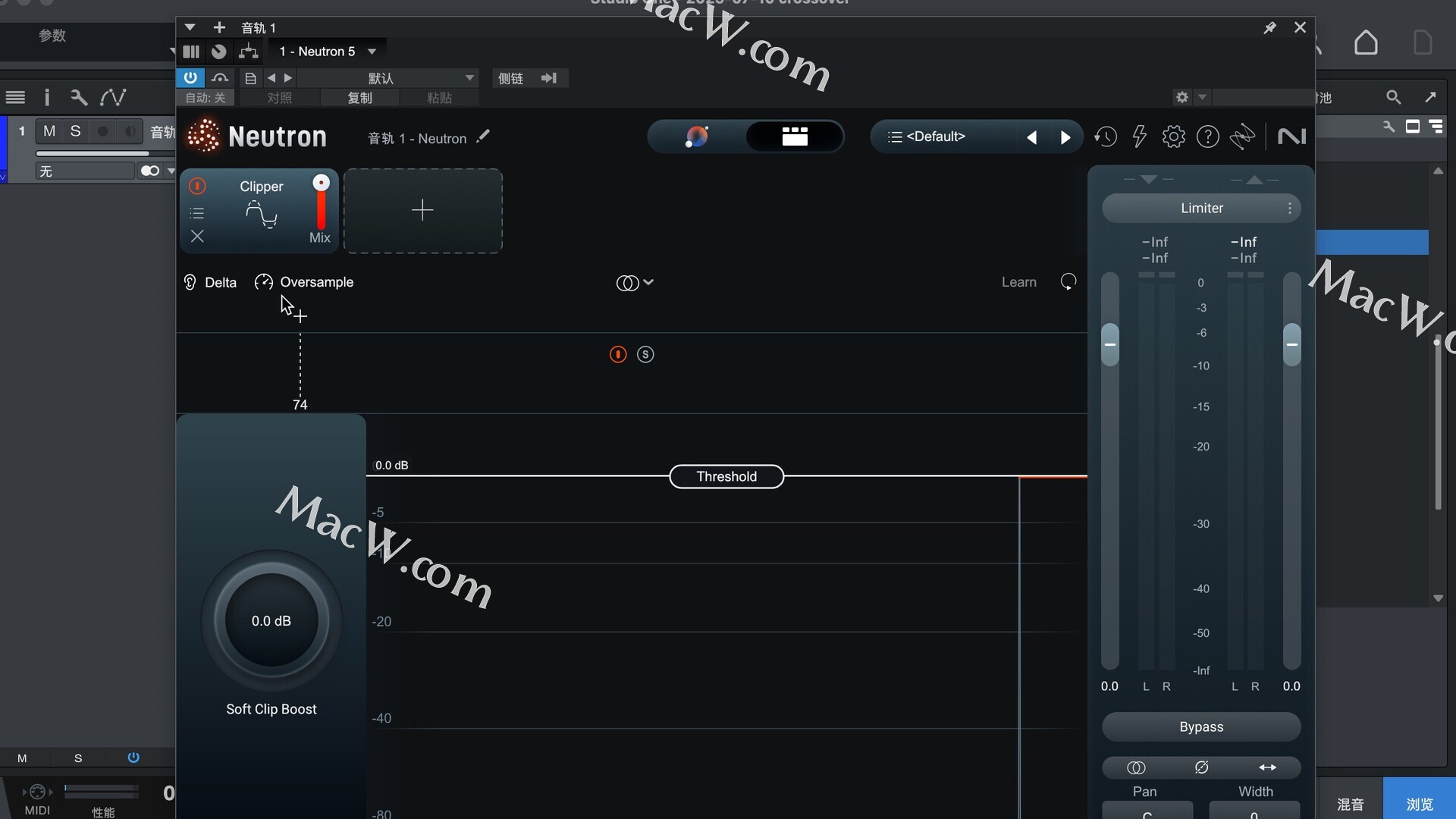Screen dimensions: 1456x819
Task: Expand the plugin window top-left triangle menu
Action: (x=190, y=27)
